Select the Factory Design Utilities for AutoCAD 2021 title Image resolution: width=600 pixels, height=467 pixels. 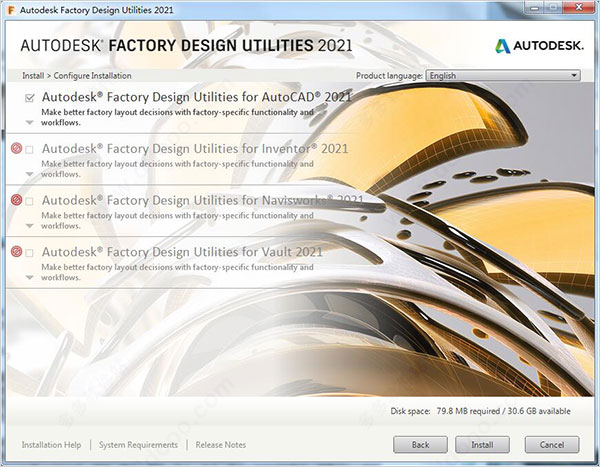point(197,97)
